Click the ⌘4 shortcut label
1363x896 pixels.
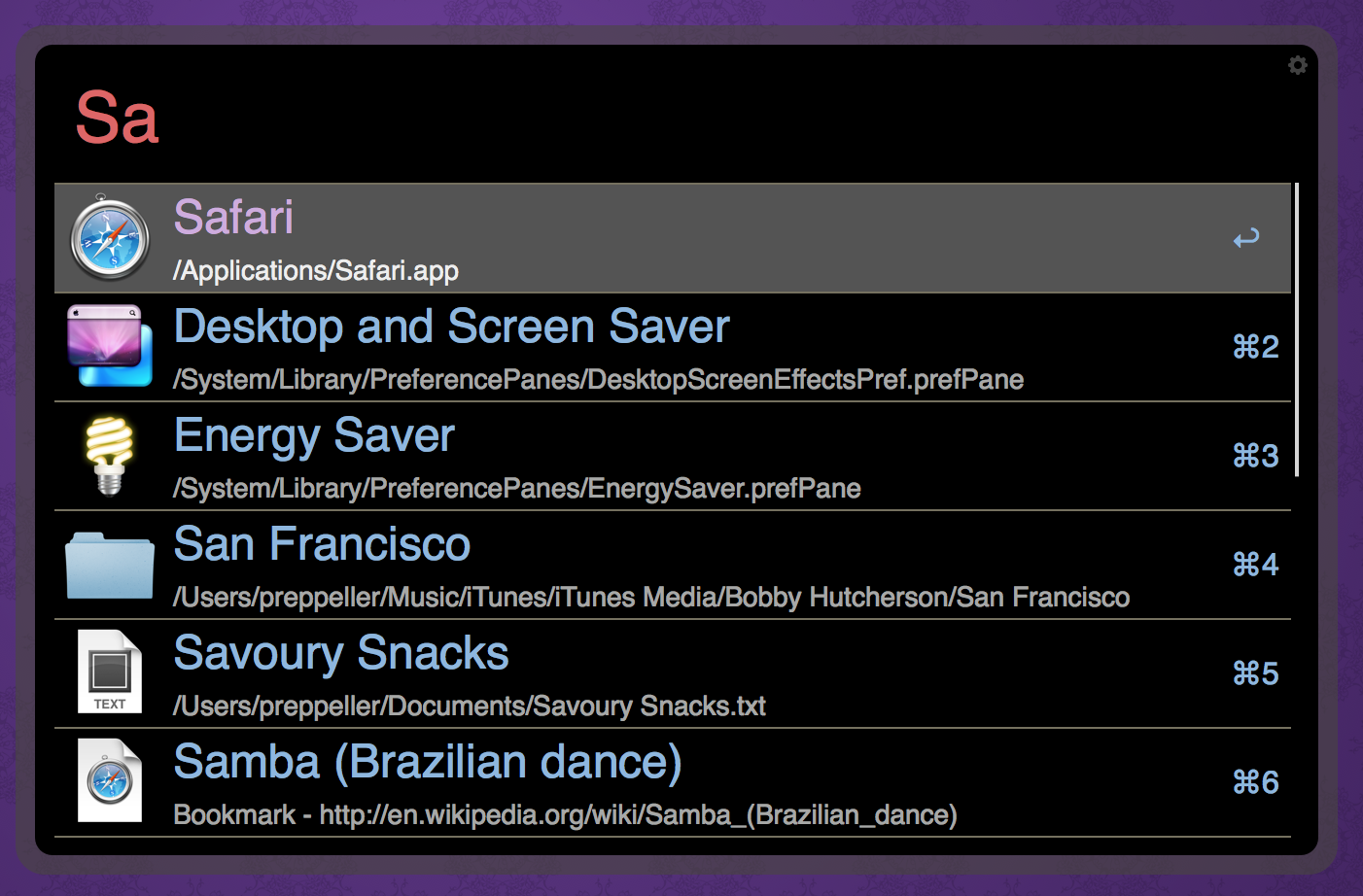(1255, 565)
